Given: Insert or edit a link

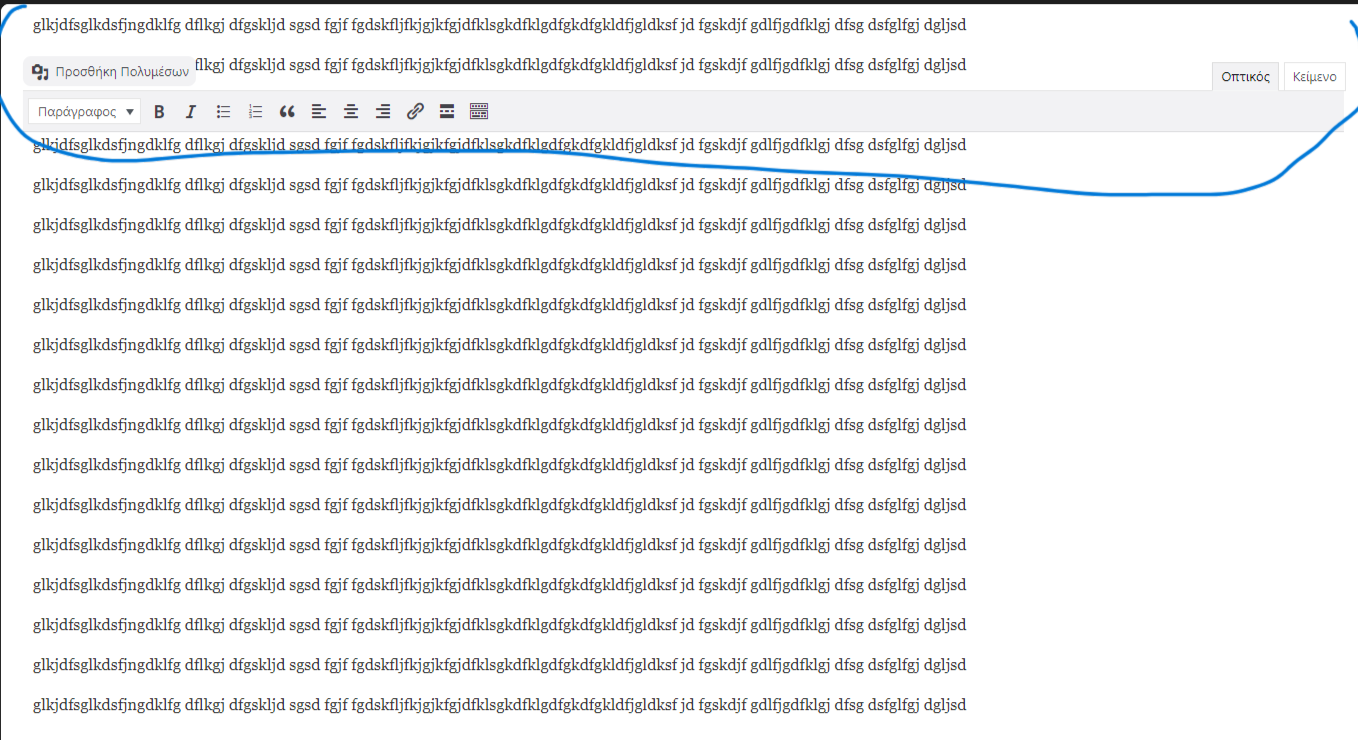Looking at the screenshot, I should tap(415, 112).
